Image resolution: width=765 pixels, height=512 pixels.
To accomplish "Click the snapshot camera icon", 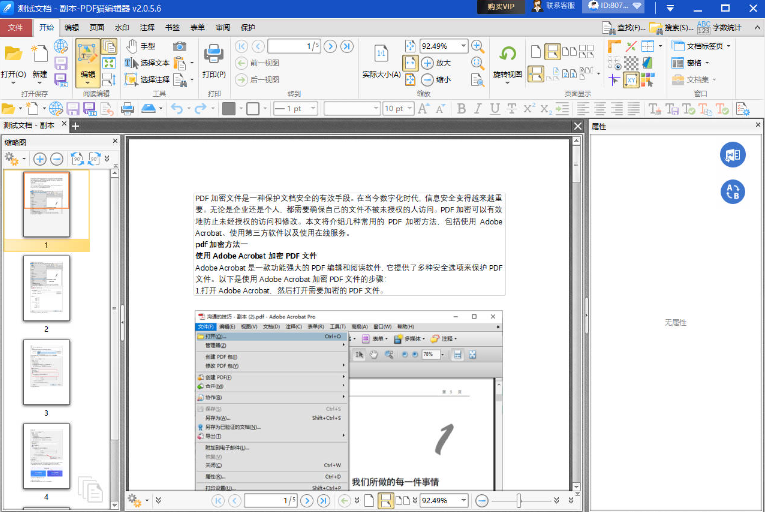I will [179, 46].
